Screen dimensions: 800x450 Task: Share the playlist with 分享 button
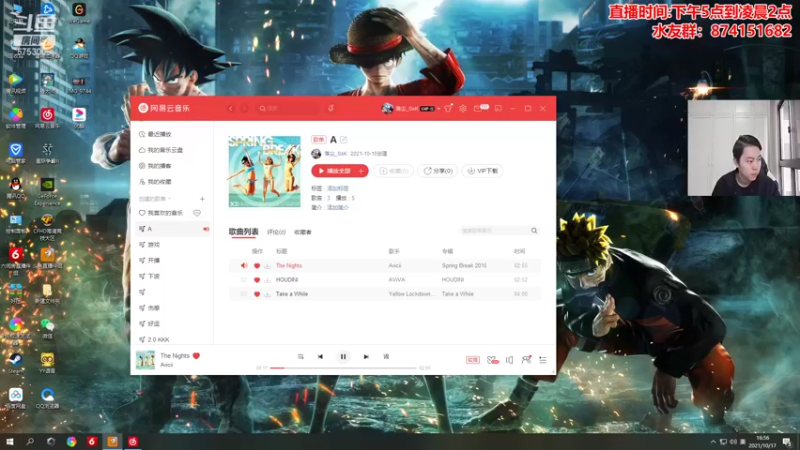[x=438, y=171]
